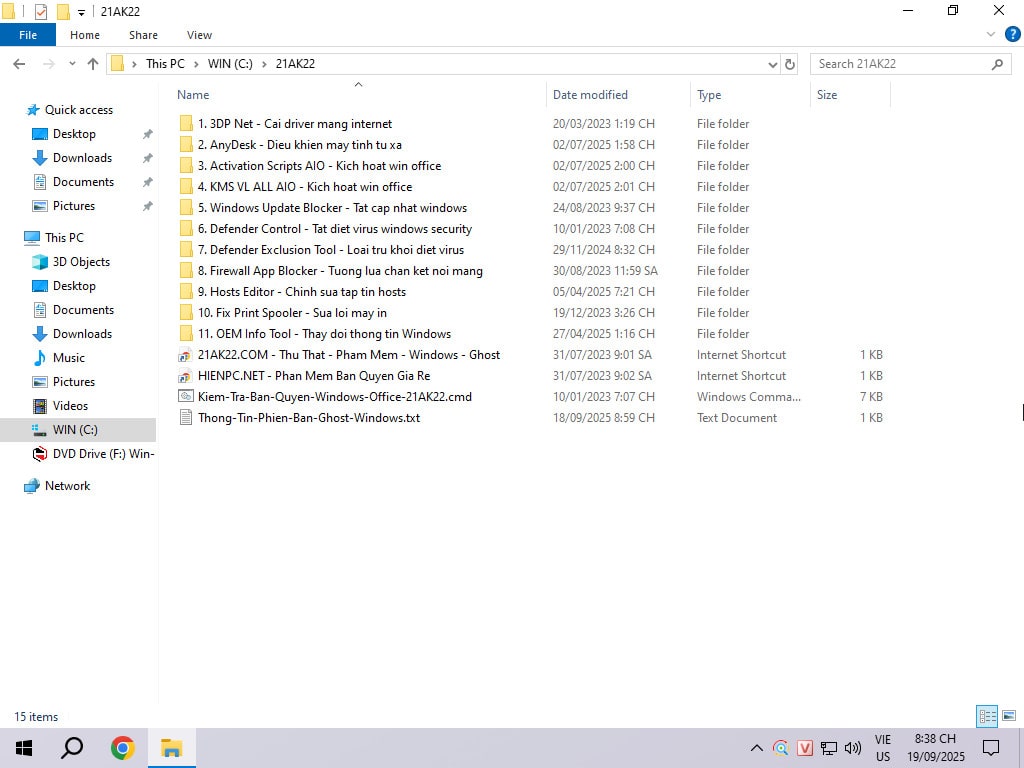1024x768 pixels.
Task: Open the address bar history dropdown
Action: coord(773,64)
